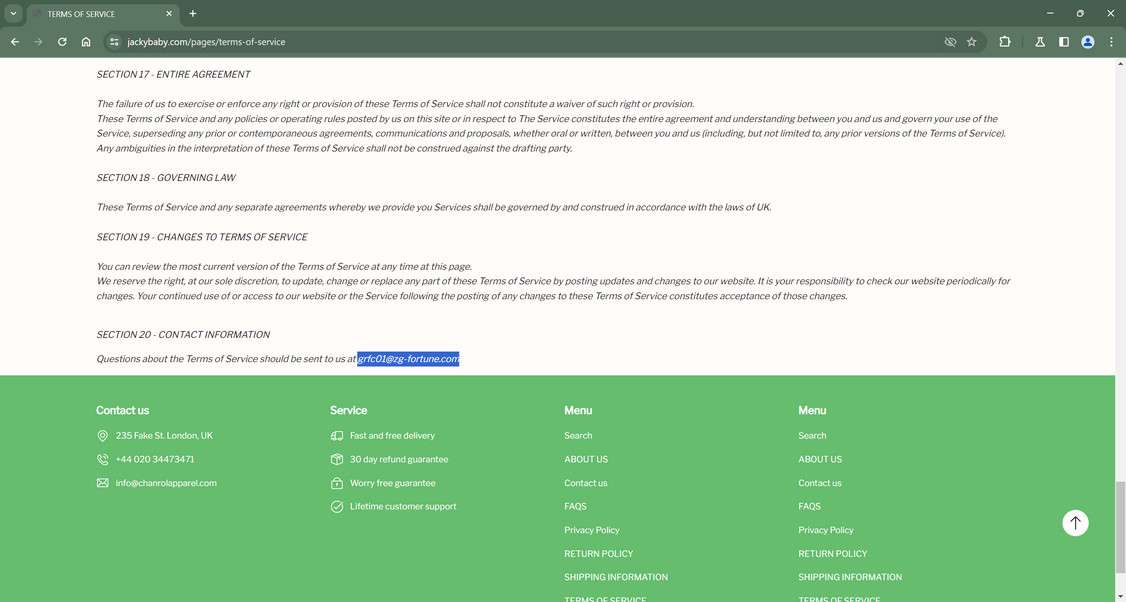This screenshot has width=1126, height=602.
Task: Open RETURN POLICY in second Menu column
Action: pyautogui.click(x=833, y=554)
